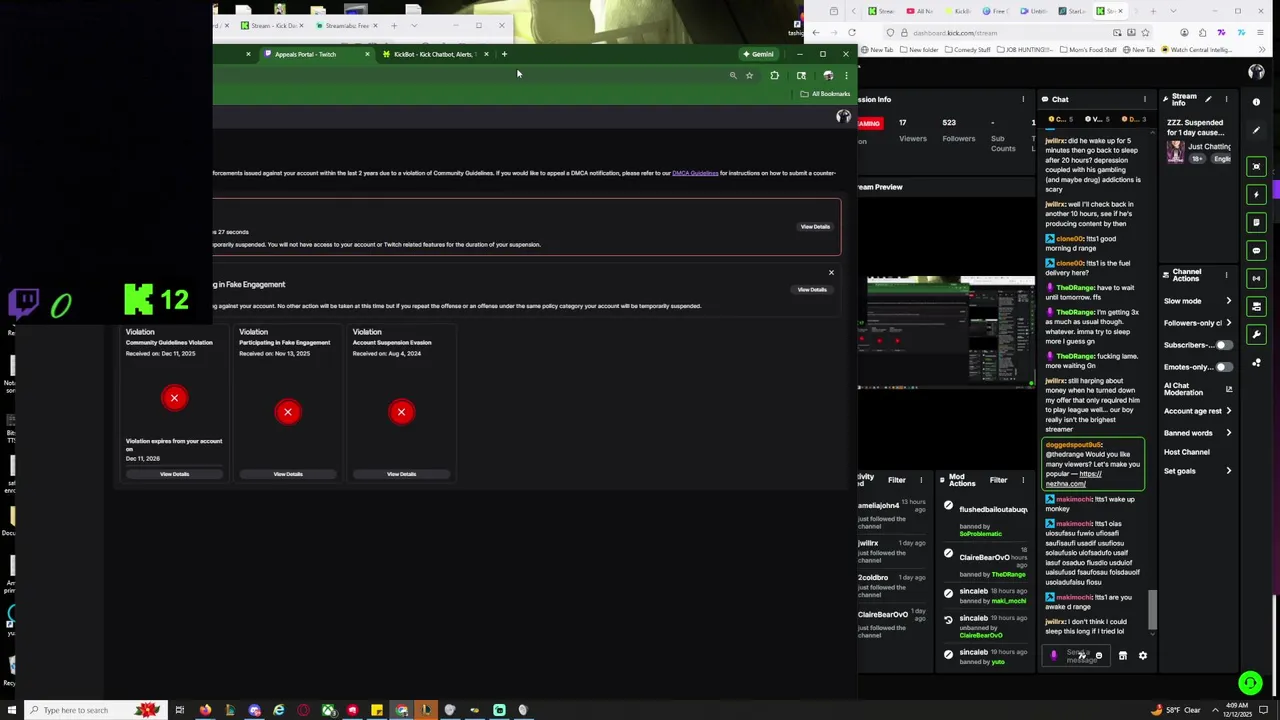
Task: Dismiss the Fake Engagement notice with X
Action: [831, 272]
